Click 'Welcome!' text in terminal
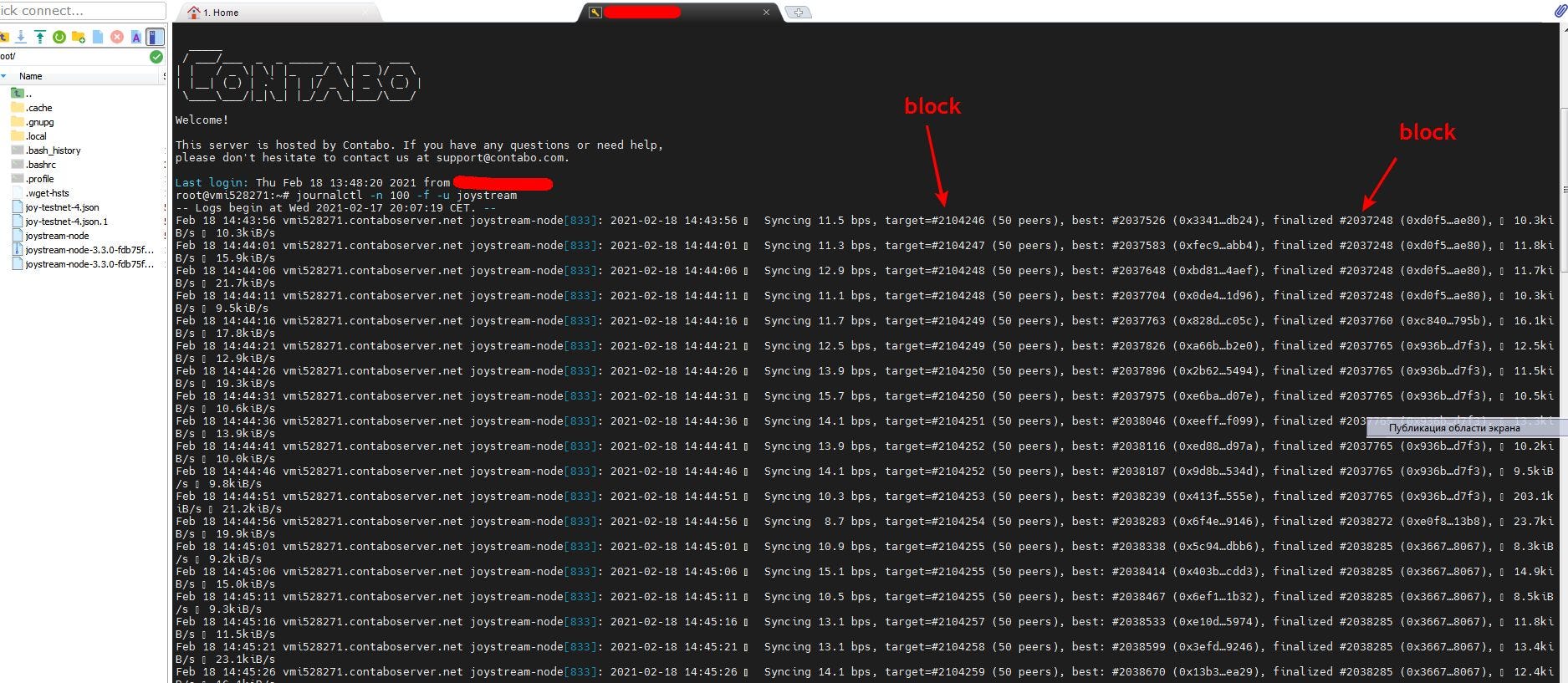The height and width of the screenshot is (683, 1568). point(202,120)
